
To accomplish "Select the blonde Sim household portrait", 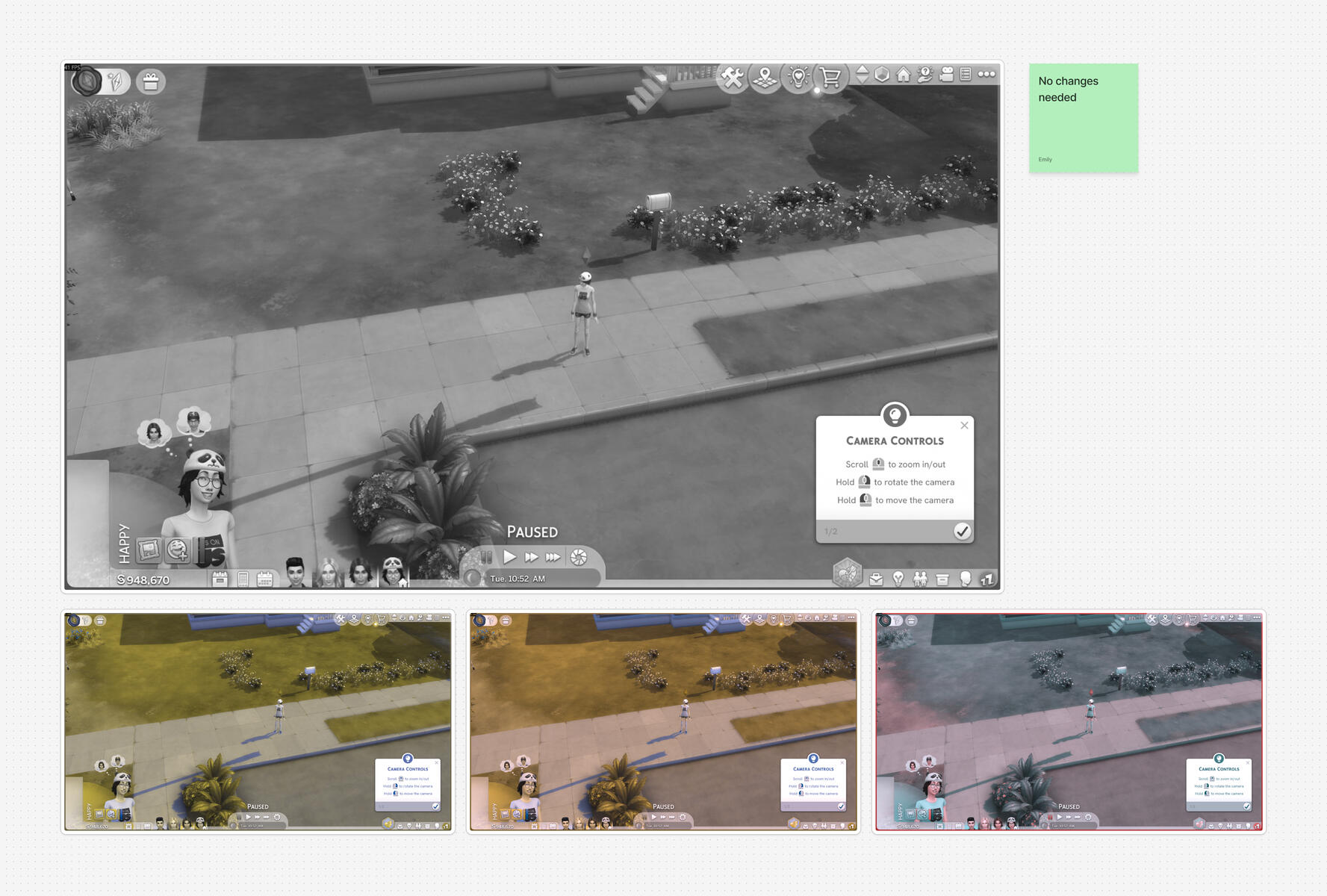I will point(327,573).
